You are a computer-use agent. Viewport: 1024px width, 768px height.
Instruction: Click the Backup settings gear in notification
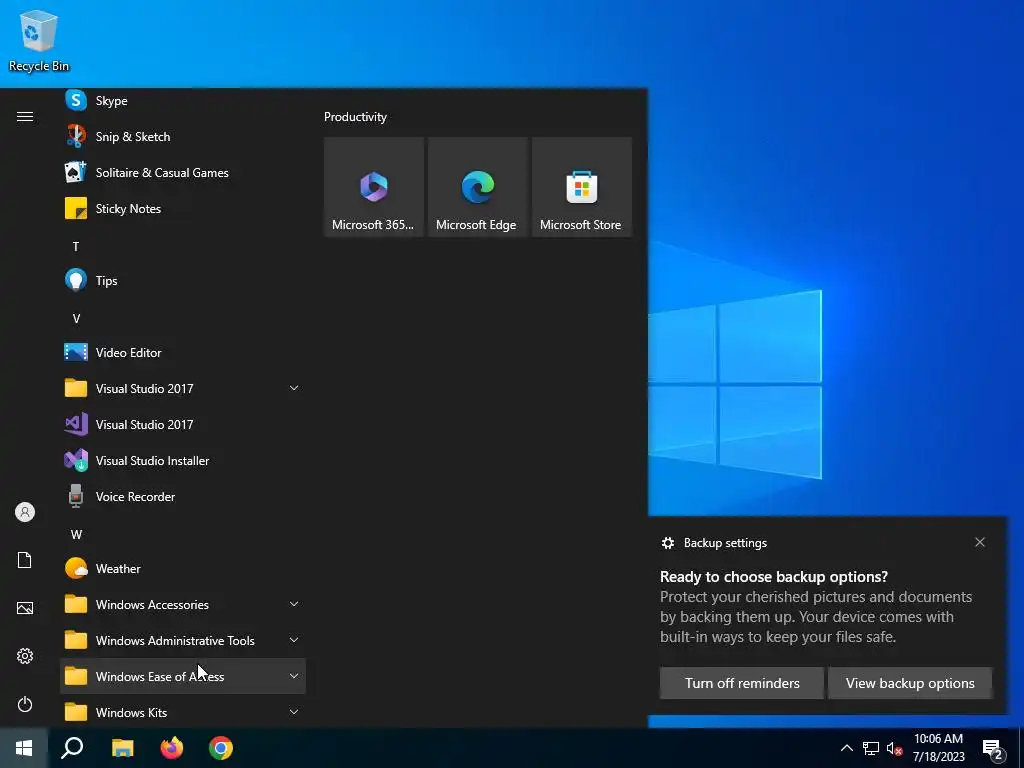point(668,543)
